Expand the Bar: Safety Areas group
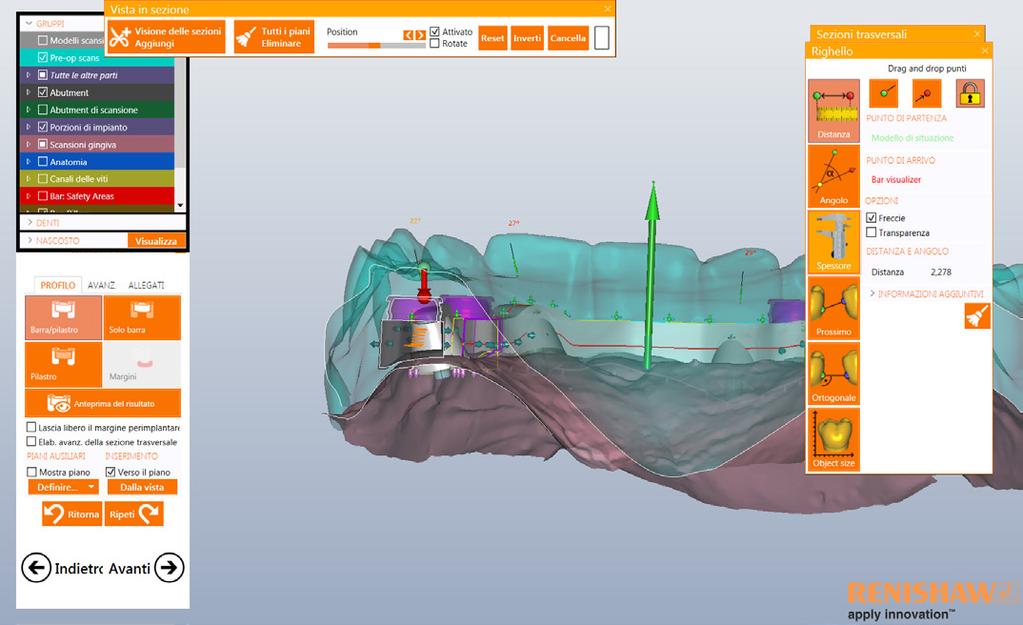Image resolution: width=1023 pixels, height=625 pixels. point(28,196)
